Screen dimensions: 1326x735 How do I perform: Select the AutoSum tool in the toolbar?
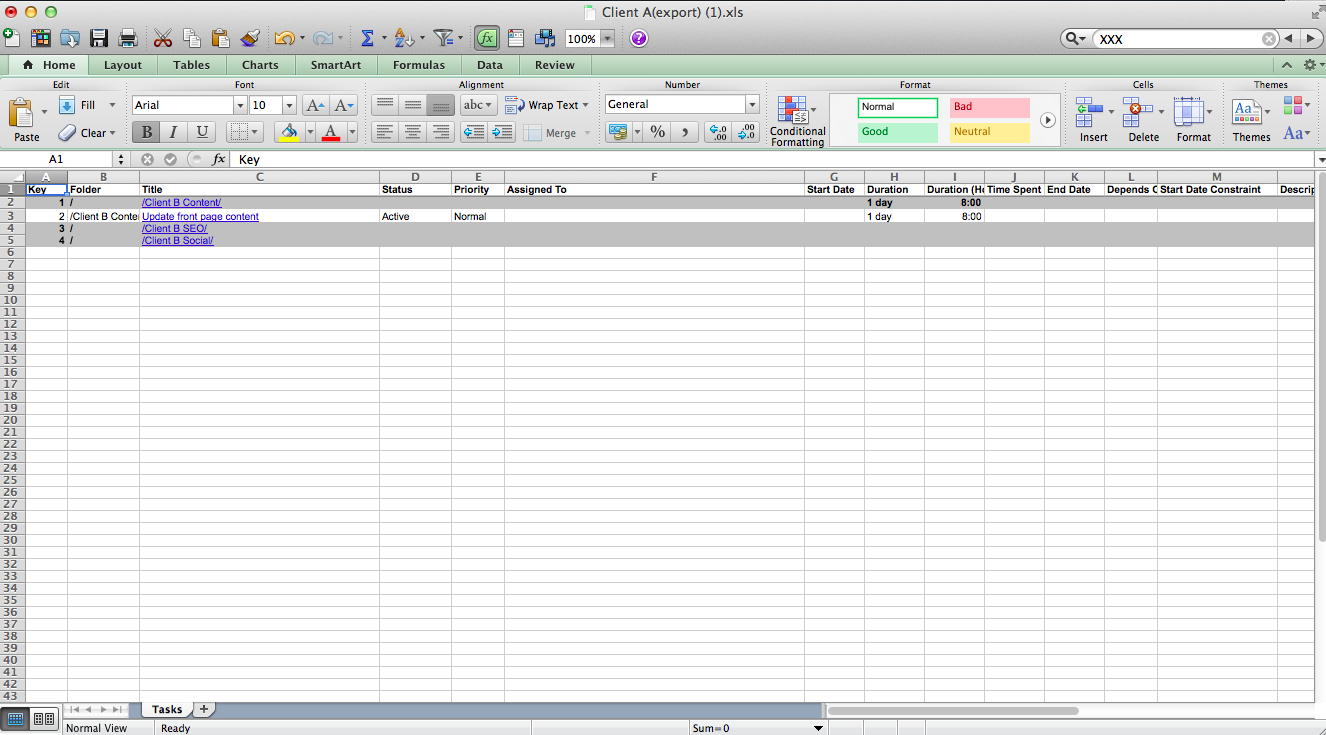[x=368, y=38]
